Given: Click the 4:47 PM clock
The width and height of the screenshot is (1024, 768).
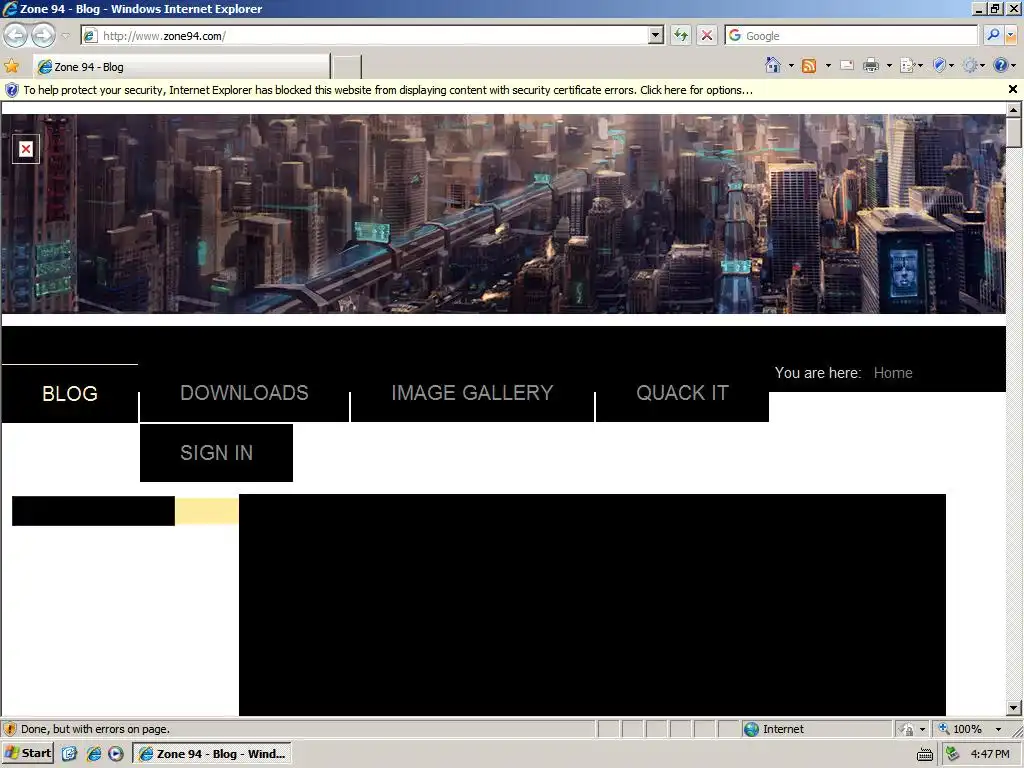Looking at the screenshot, I should pos(990,754).
